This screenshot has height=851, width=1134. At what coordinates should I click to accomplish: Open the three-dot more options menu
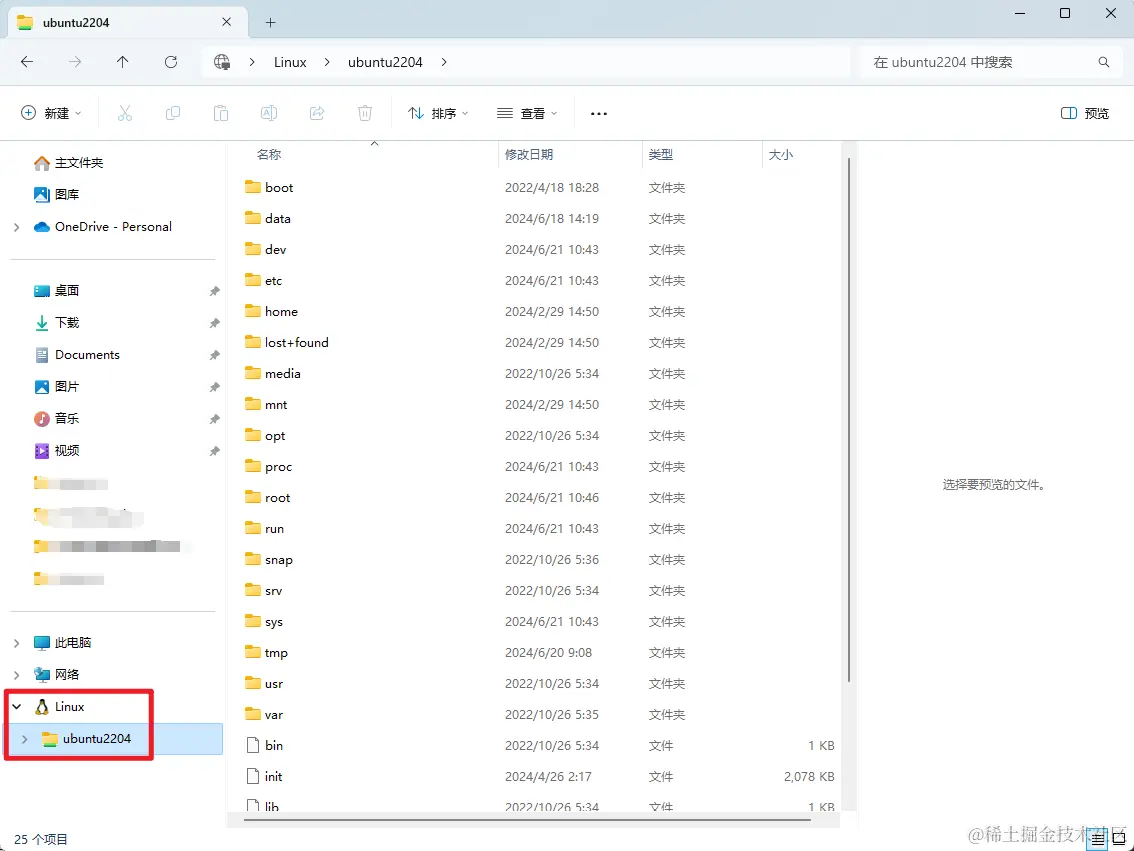[x=599, y=114]
